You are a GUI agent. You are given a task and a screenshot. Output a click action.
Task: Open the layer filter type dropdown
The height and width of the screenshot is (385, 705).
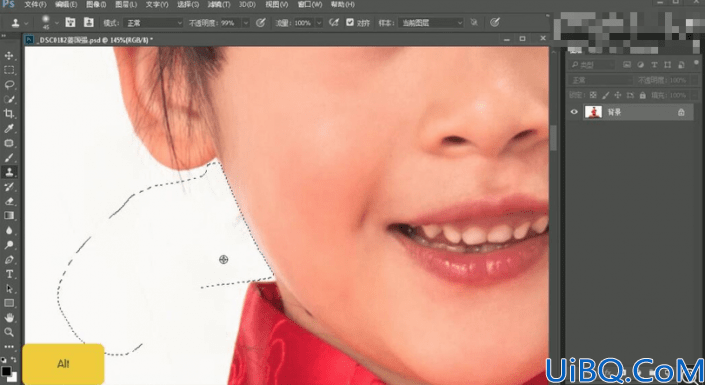tap(592, 65)
